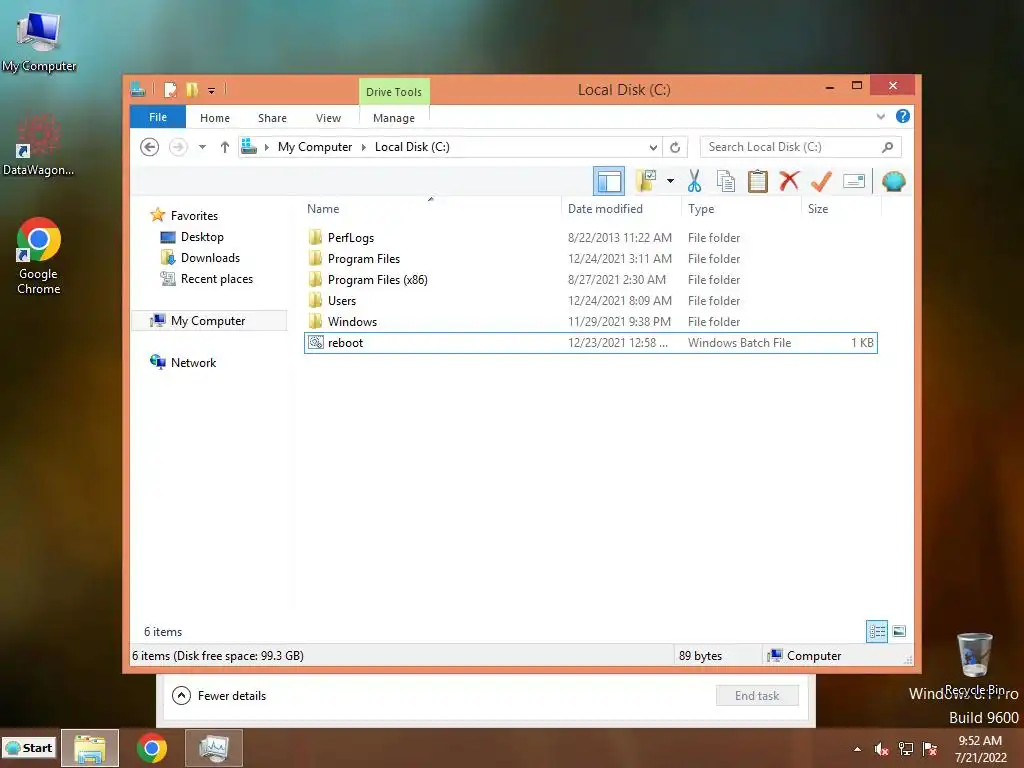Expand the address bar history dropdown

(x=653, y=148)
